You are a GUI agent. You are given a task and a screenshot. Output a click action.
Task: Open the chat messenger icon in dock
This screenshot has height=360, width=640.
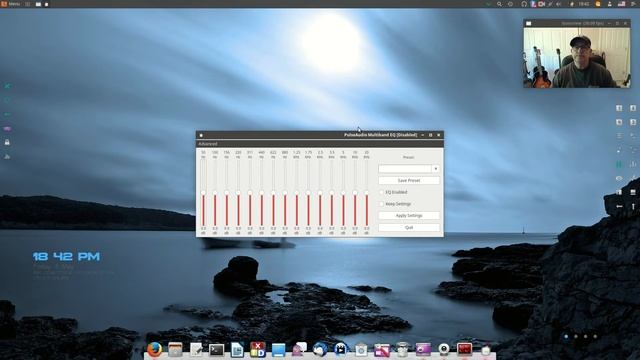click(x=299, y=350)
